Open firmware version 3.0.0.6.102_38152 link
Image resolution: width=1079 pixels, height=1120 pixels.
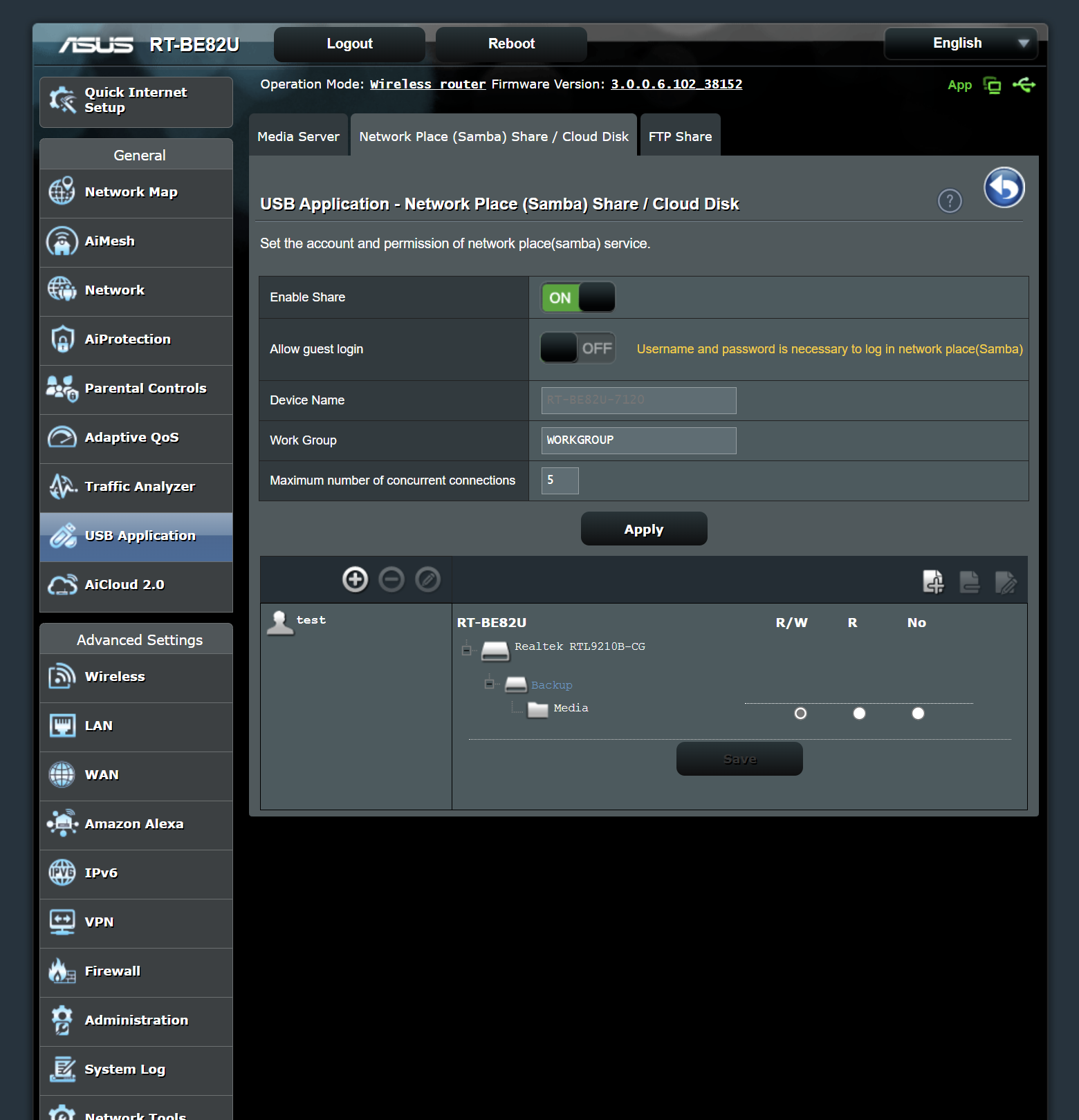click(676, 84)
